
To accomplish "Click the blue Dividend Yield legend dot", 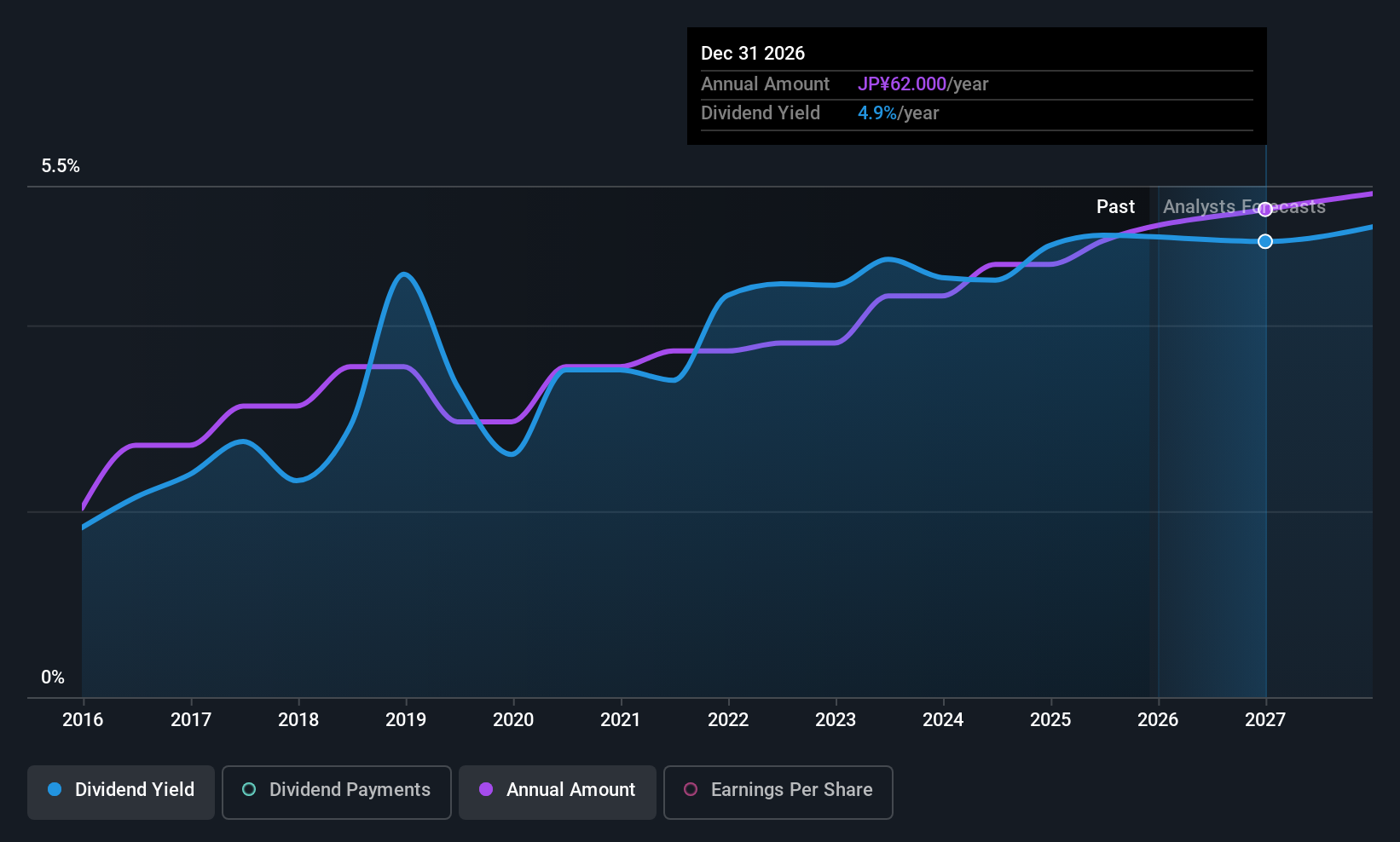I will pos(55,789).
